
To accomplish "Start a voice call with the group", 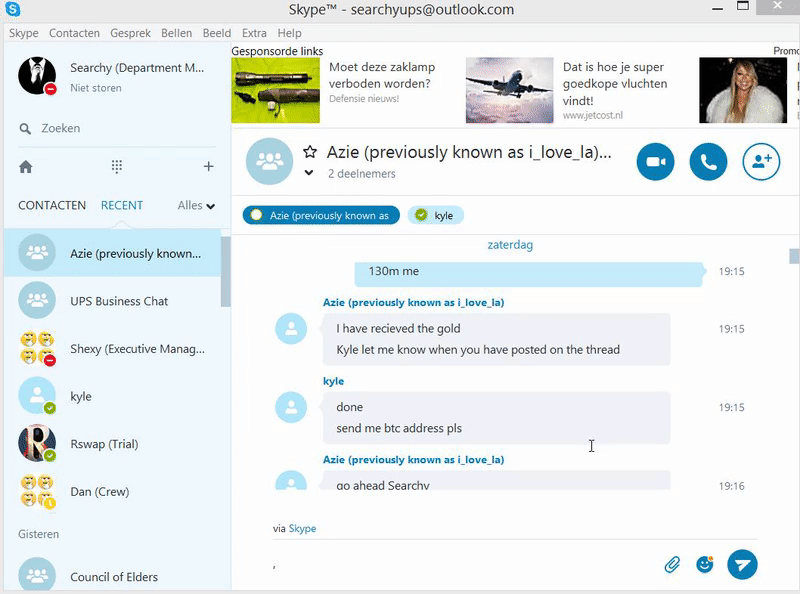I will click(708, 162).
